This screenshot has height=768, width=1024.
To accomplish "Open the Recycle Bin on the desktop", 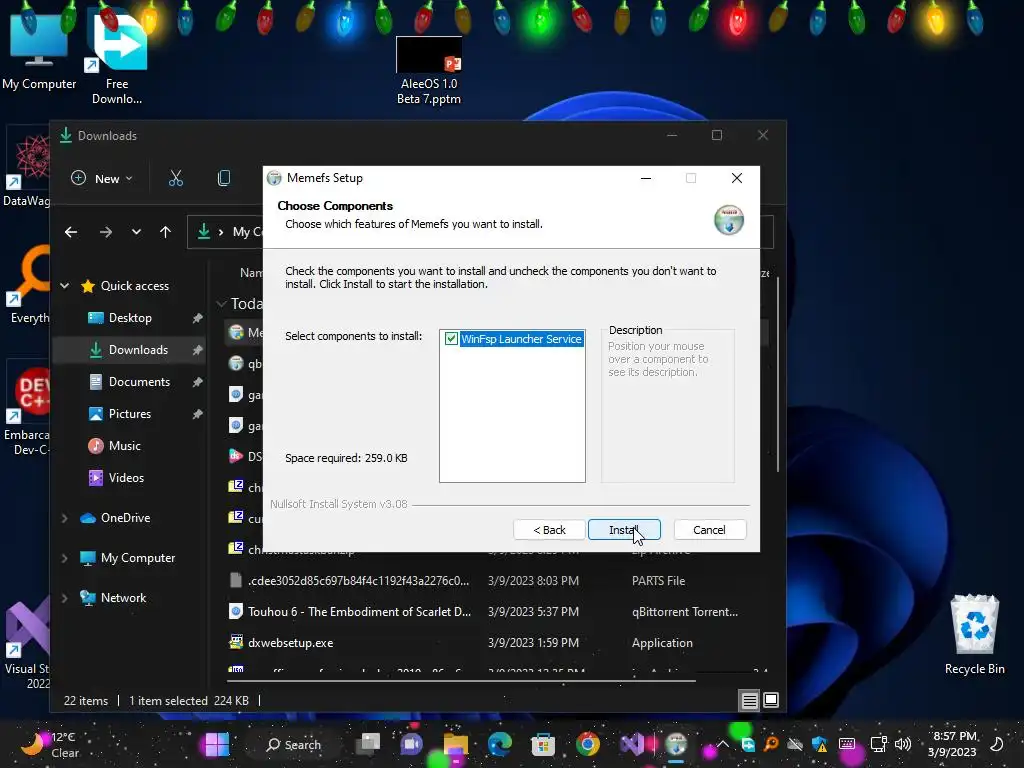I will 974,635.
